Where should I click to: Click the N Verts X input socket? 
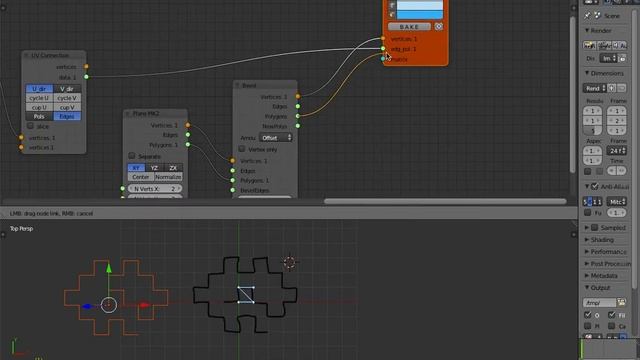coord(122,189)
